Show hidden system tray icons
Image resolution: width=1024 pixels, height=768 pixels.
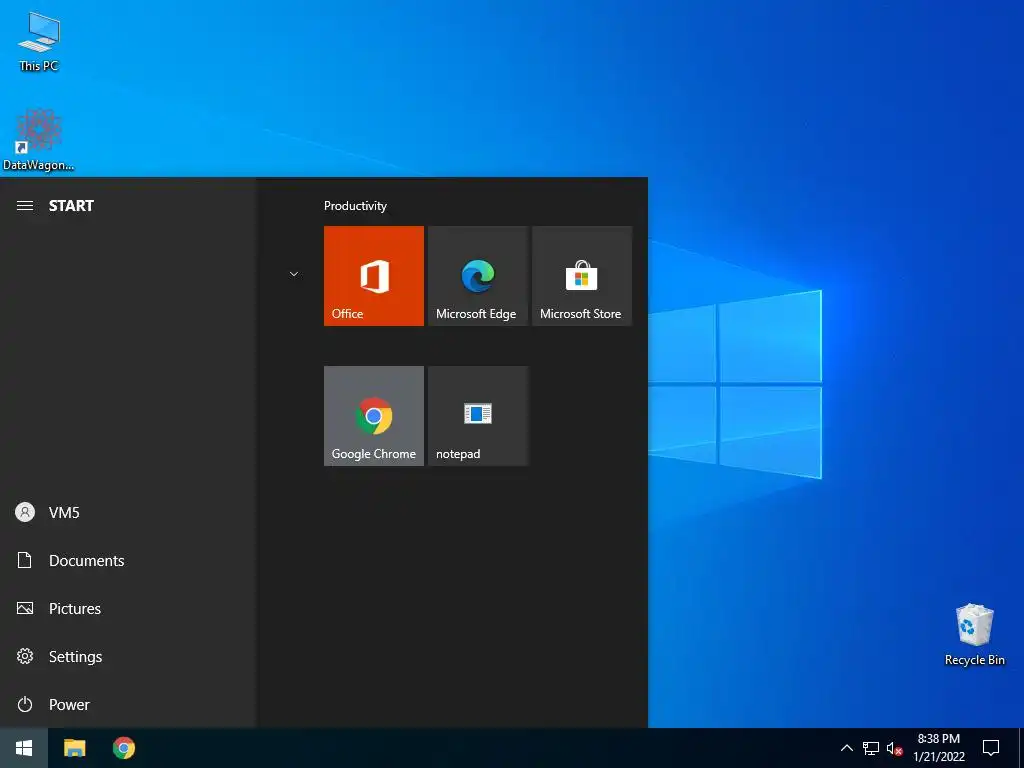click(x=846, y=748)
